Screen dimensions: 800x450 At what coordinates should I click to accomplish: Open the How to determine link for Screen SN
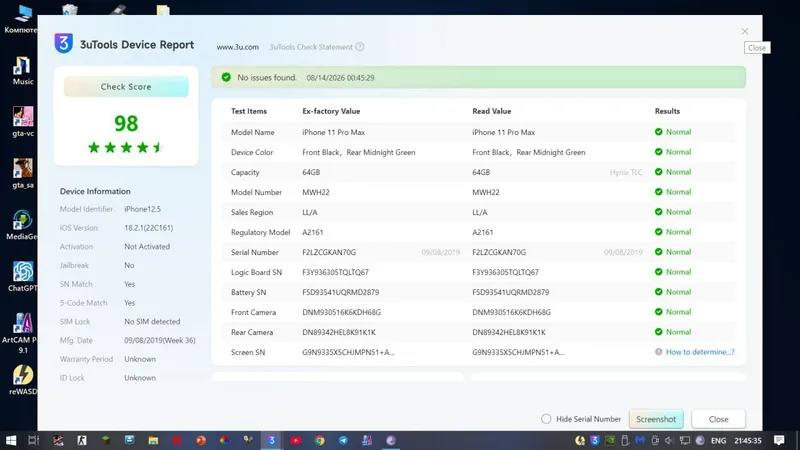[700, 352]
